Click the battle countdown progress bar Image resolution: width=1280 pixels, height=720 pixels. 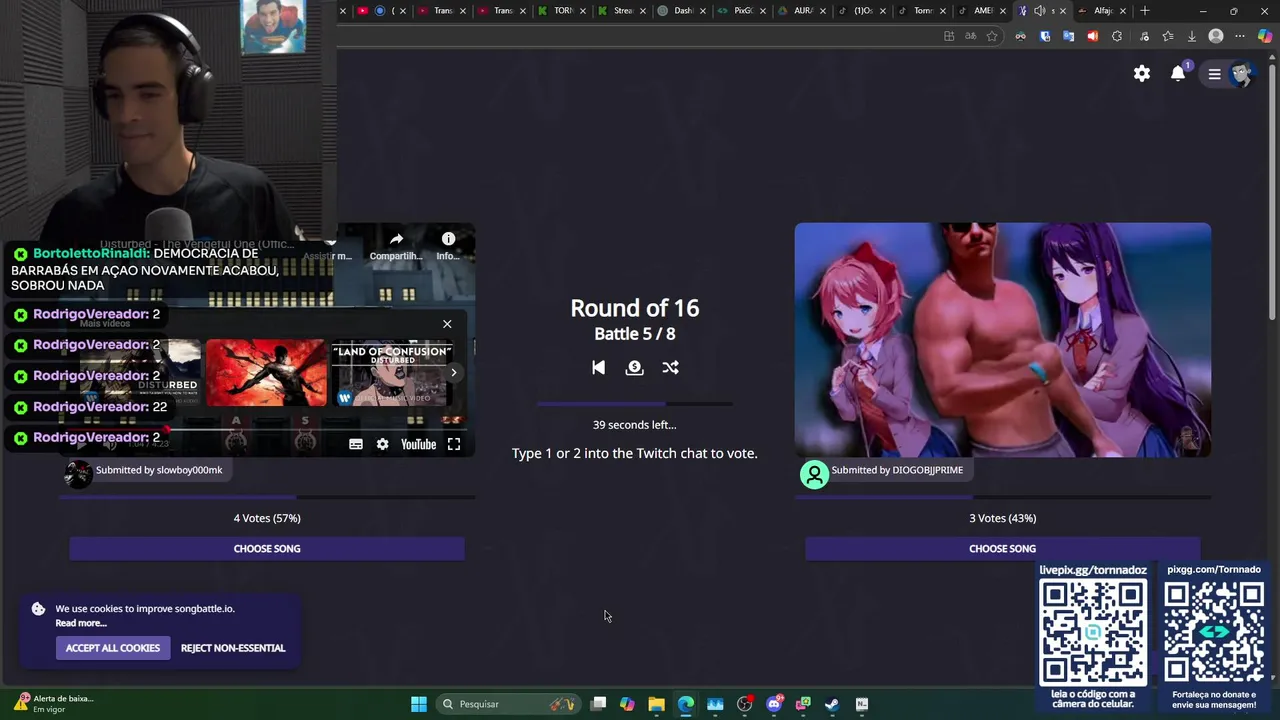click(634, 404)
